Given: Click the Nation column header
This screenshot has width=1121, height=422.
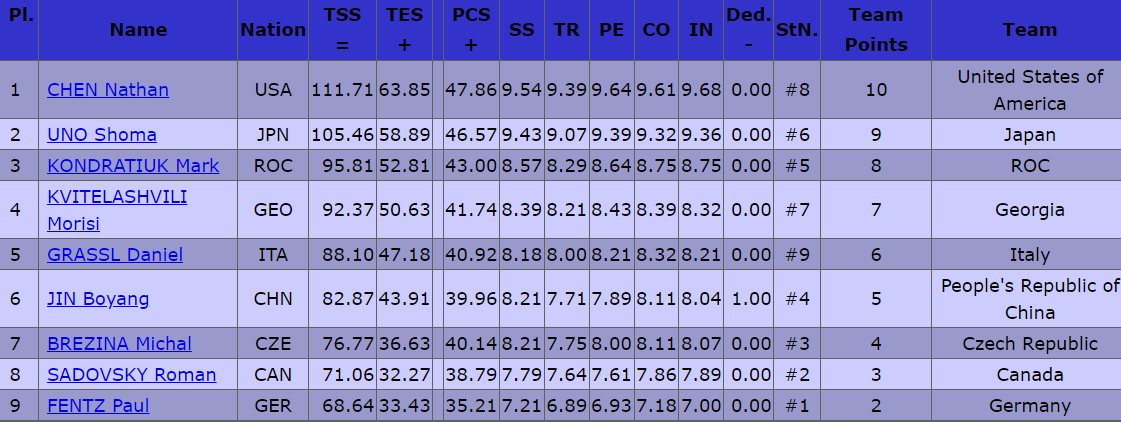Looking at the screenshot, I should point(273,30).
